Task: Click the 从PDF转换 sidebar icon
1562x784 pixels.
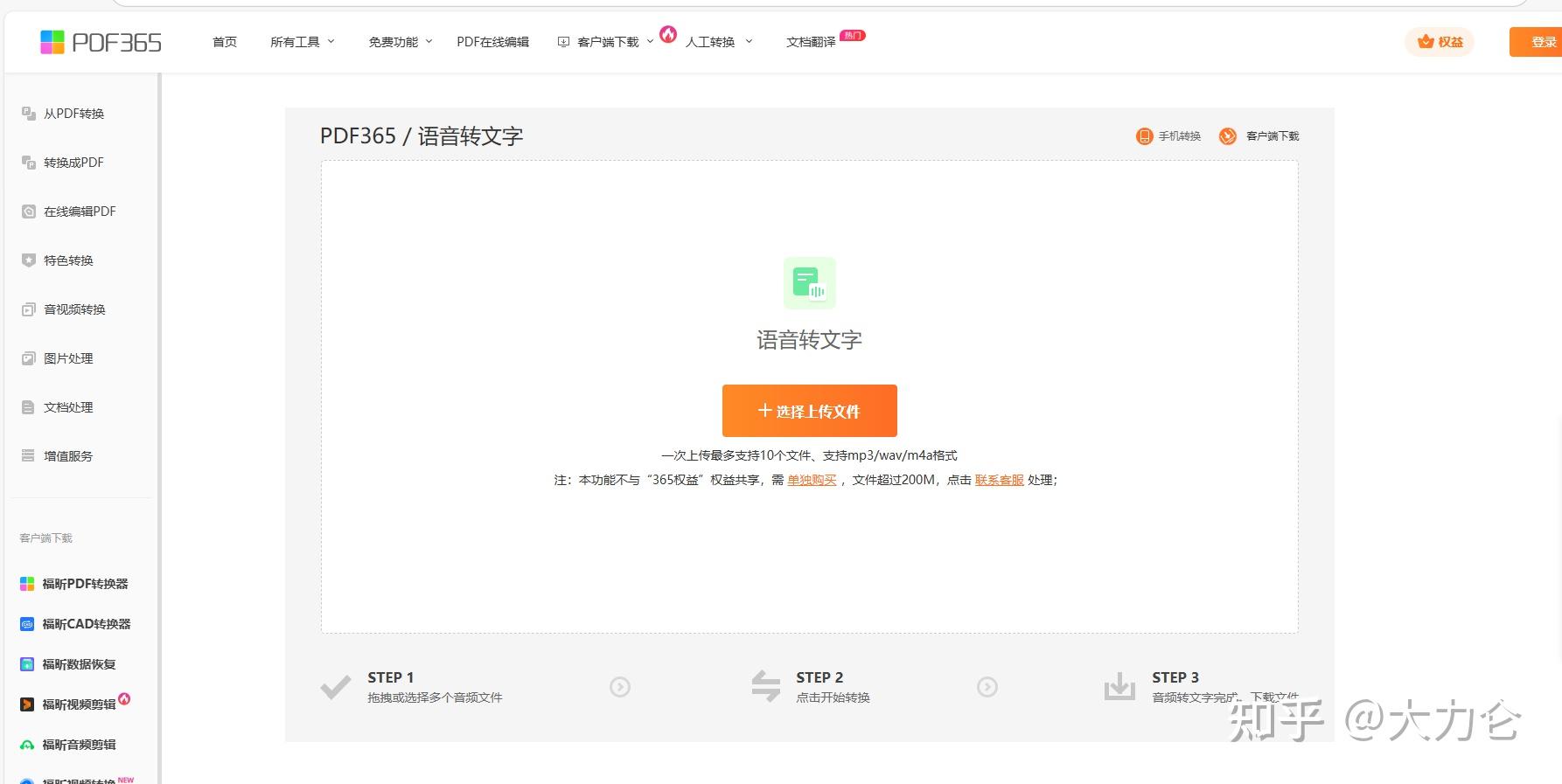Action: coord(29,114)
